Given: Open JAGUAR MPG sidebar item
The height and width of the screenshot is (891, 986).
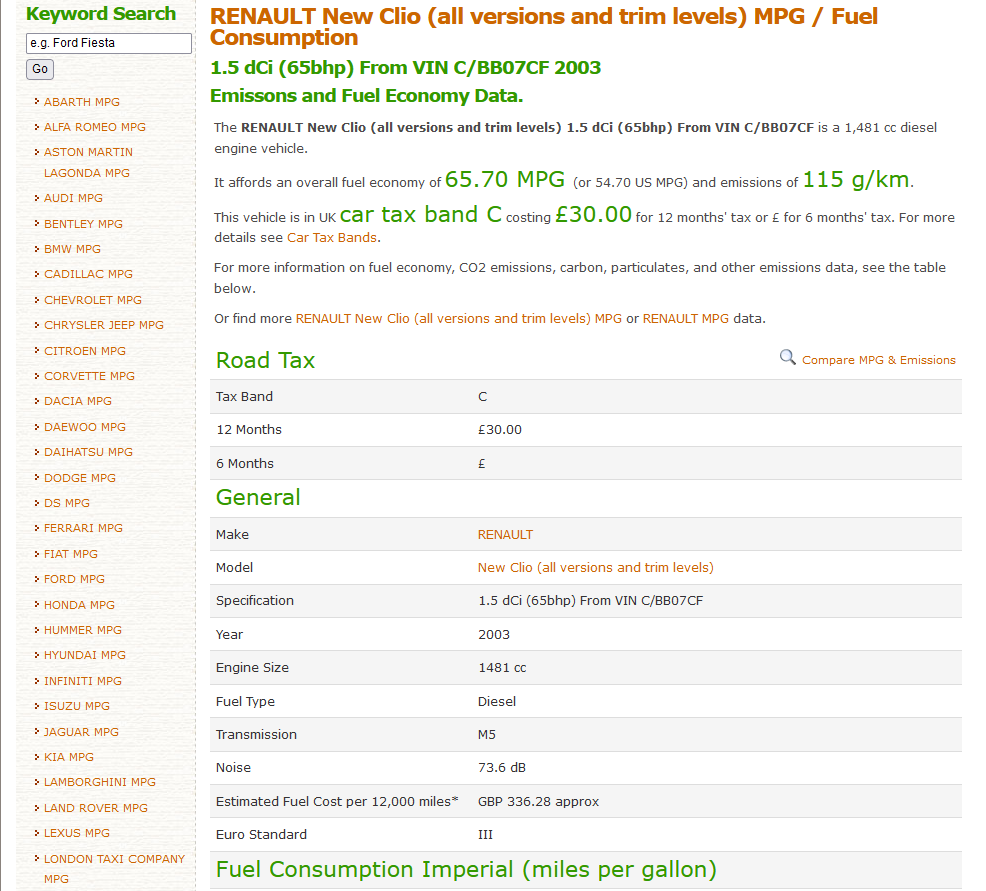Looking at the screenshot, I should click(x=81, y=732).
